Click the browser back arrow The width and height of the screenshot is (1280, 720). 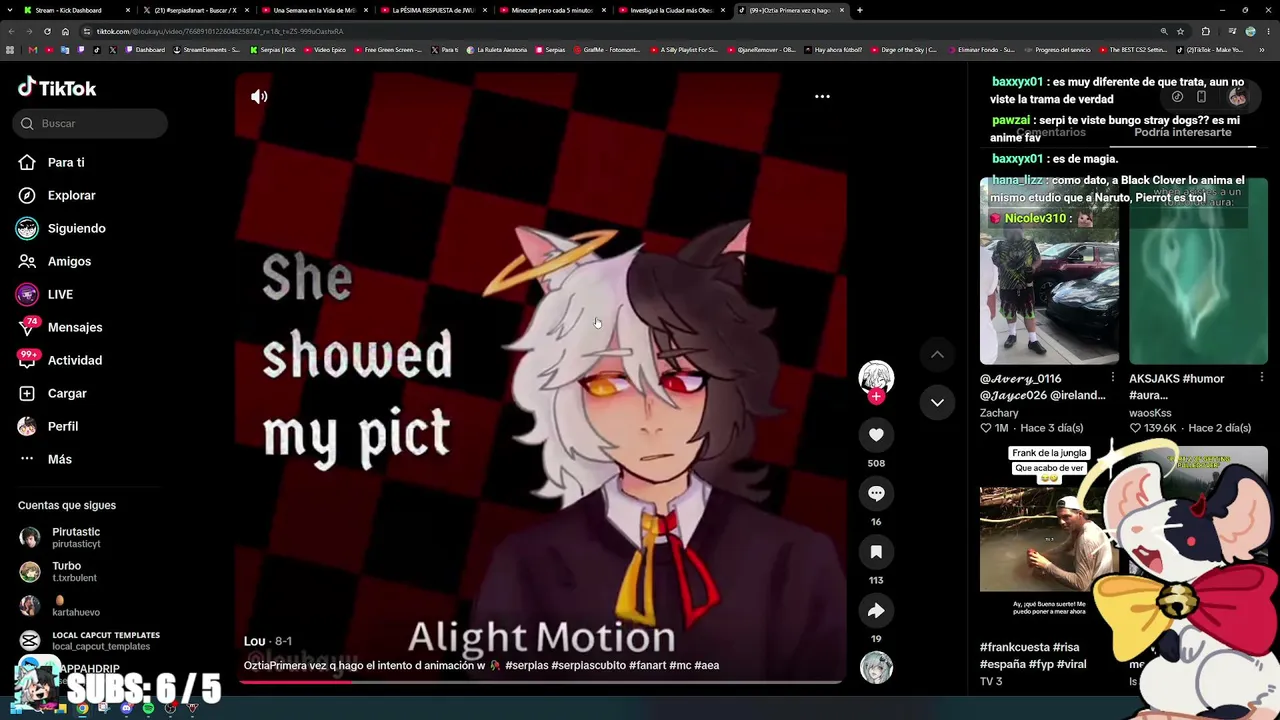tap(11, 31)
